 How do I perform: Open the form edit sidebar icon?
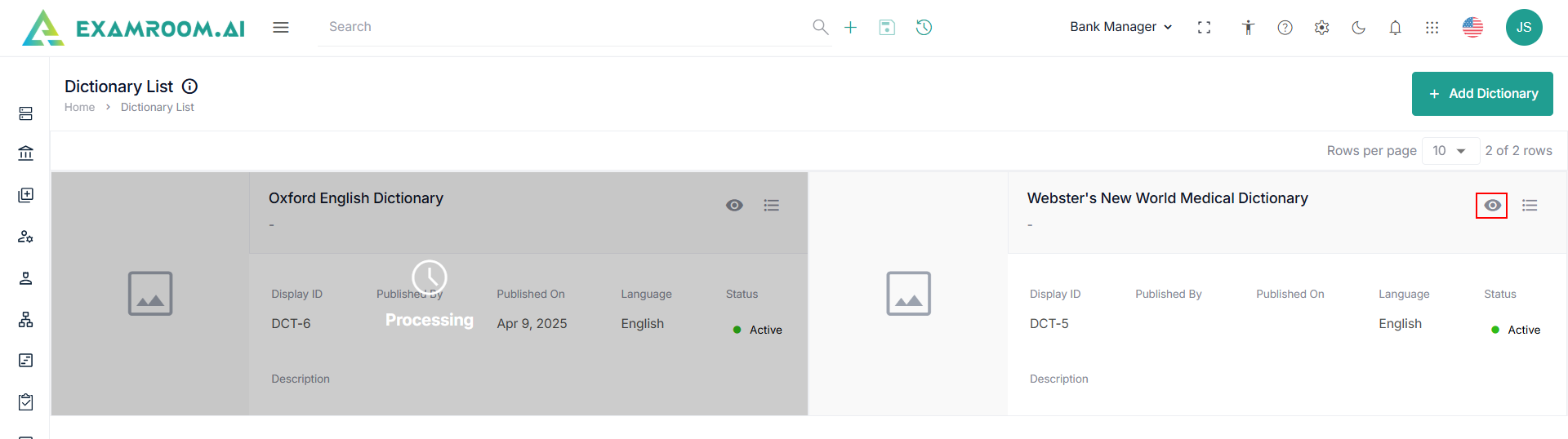[x=26, y=360]
